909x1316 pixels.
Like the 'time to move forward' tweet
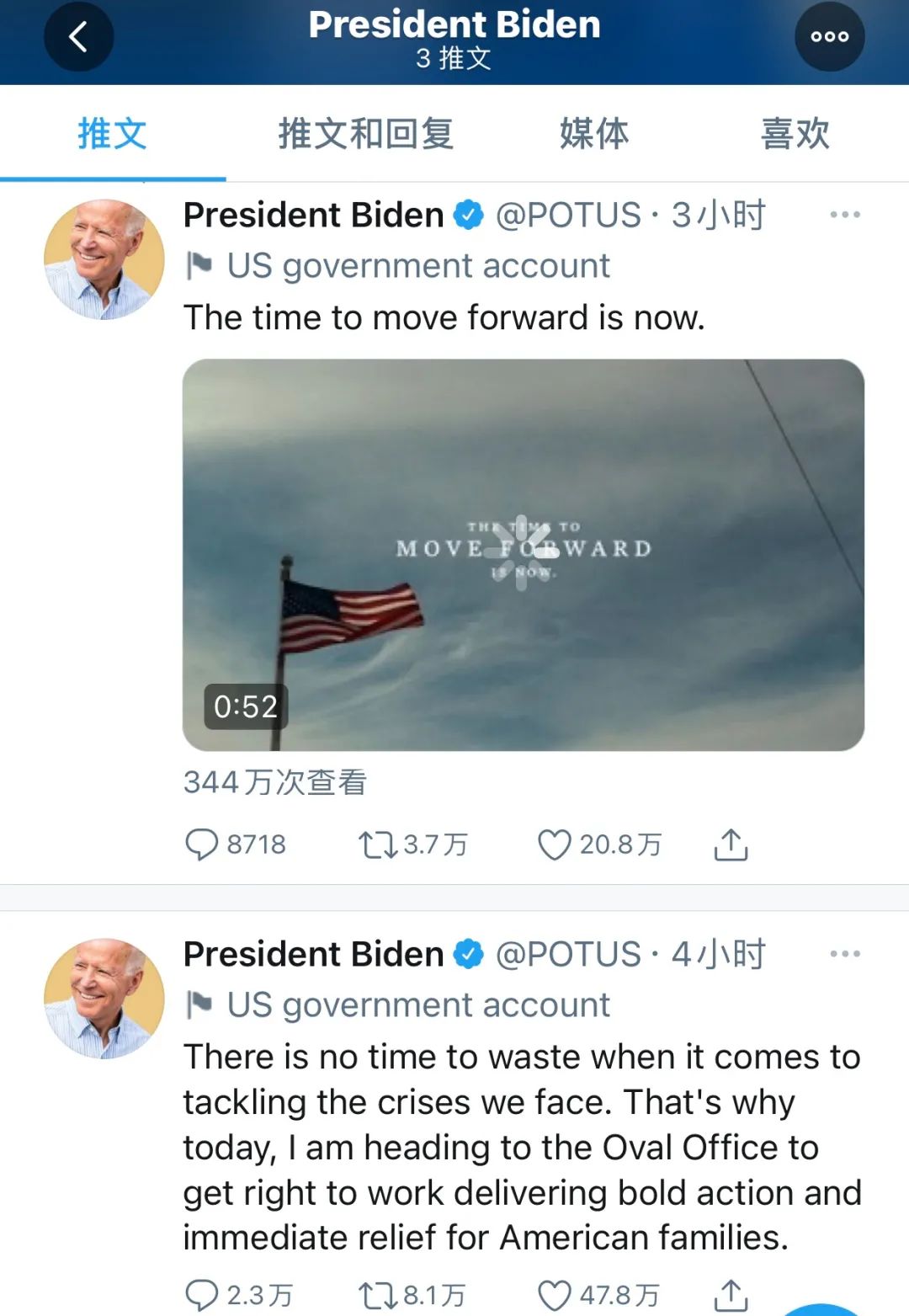554,844
